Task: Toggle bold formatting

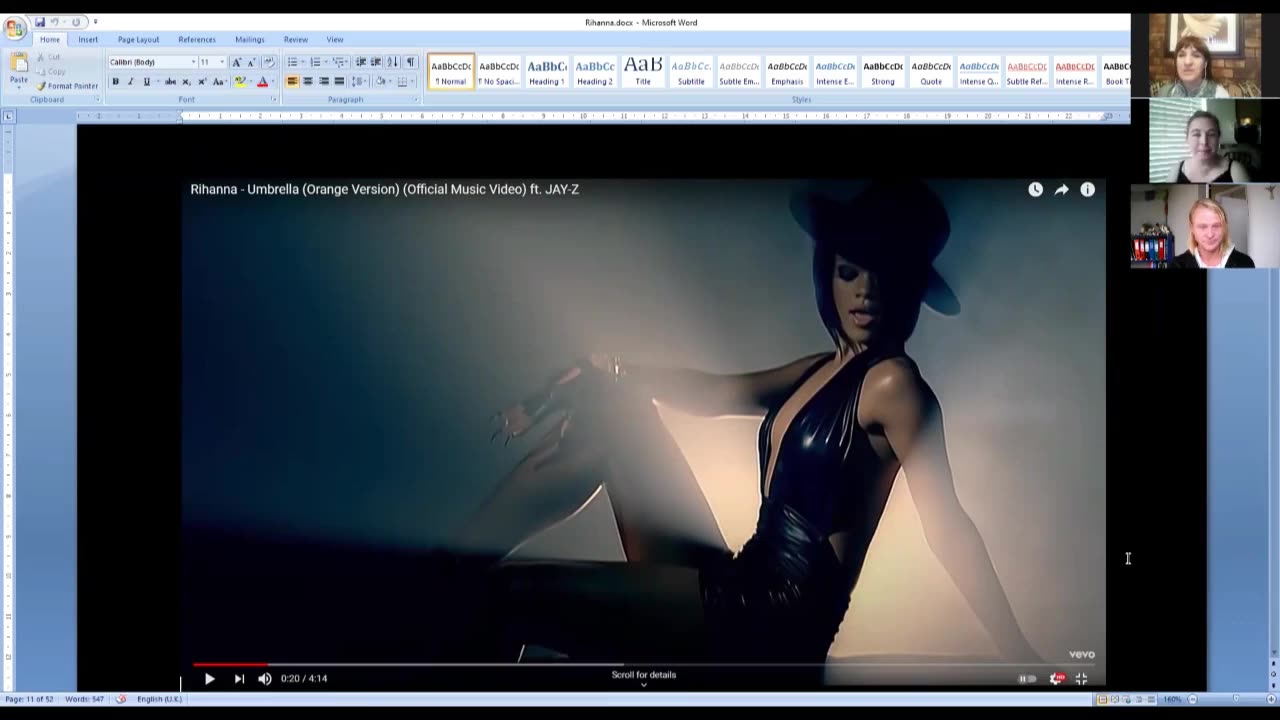Action: tap(115, 82)
